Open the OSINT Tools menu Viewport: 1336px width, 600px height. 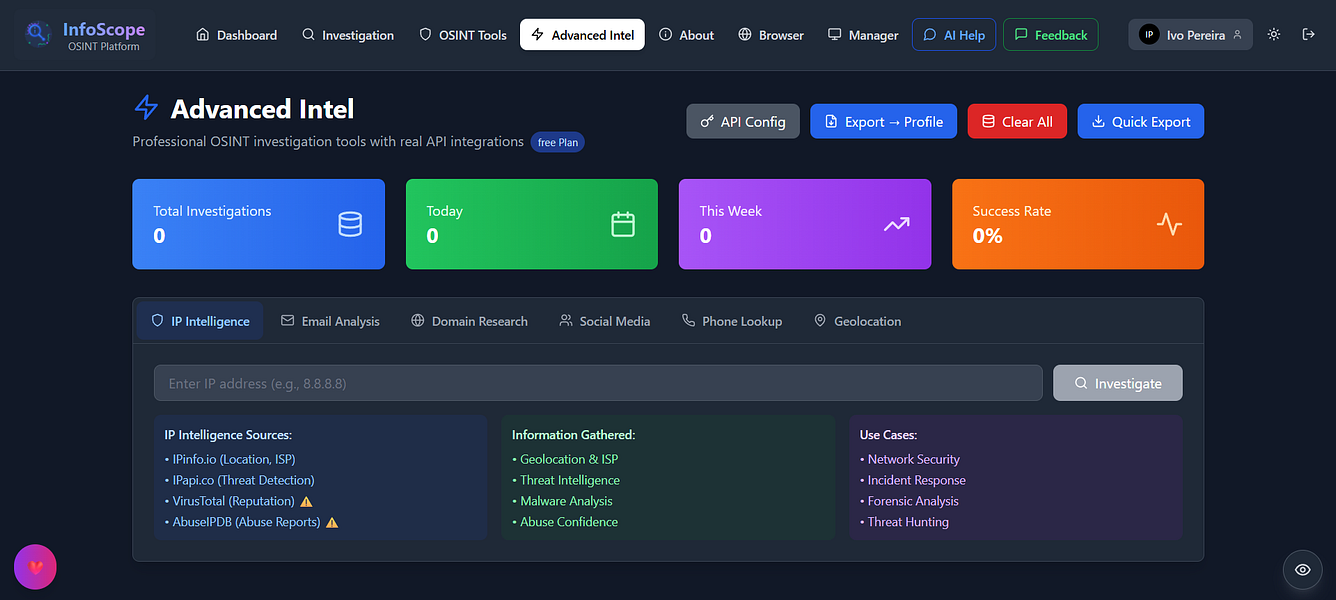(x=462, y=34)
